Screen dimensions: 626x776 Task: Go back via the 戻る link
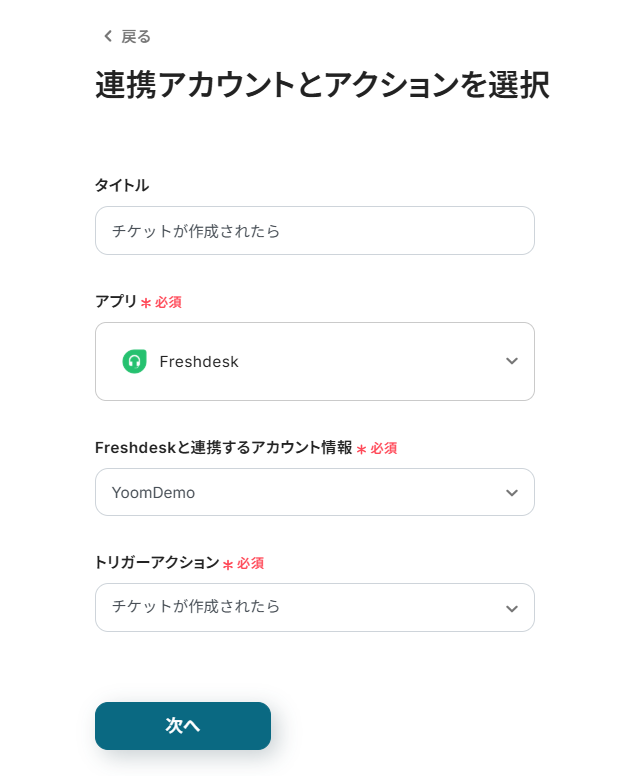[x=135, y=37]
